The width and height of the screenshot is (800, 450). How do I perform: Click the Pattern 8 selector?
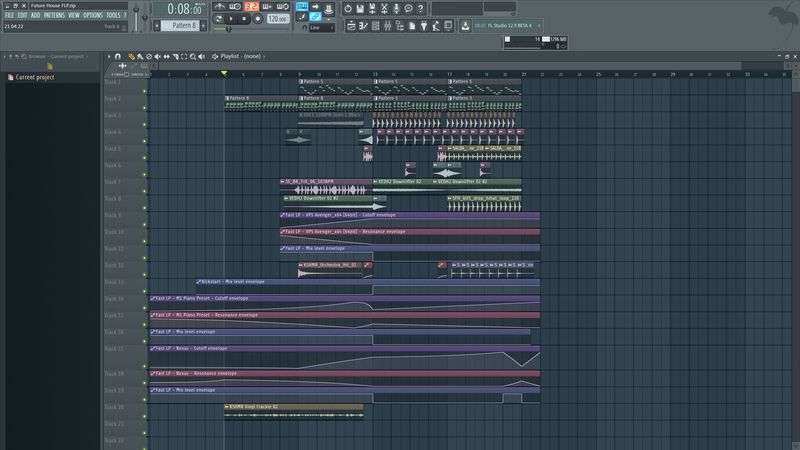180,26
